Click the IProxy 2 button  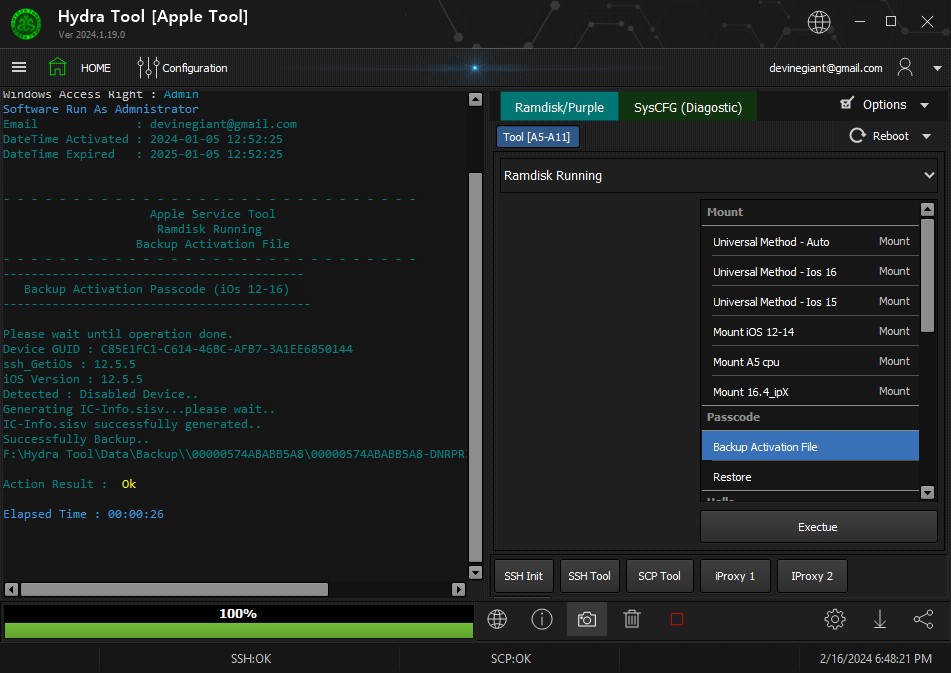[x=812, y=576]
